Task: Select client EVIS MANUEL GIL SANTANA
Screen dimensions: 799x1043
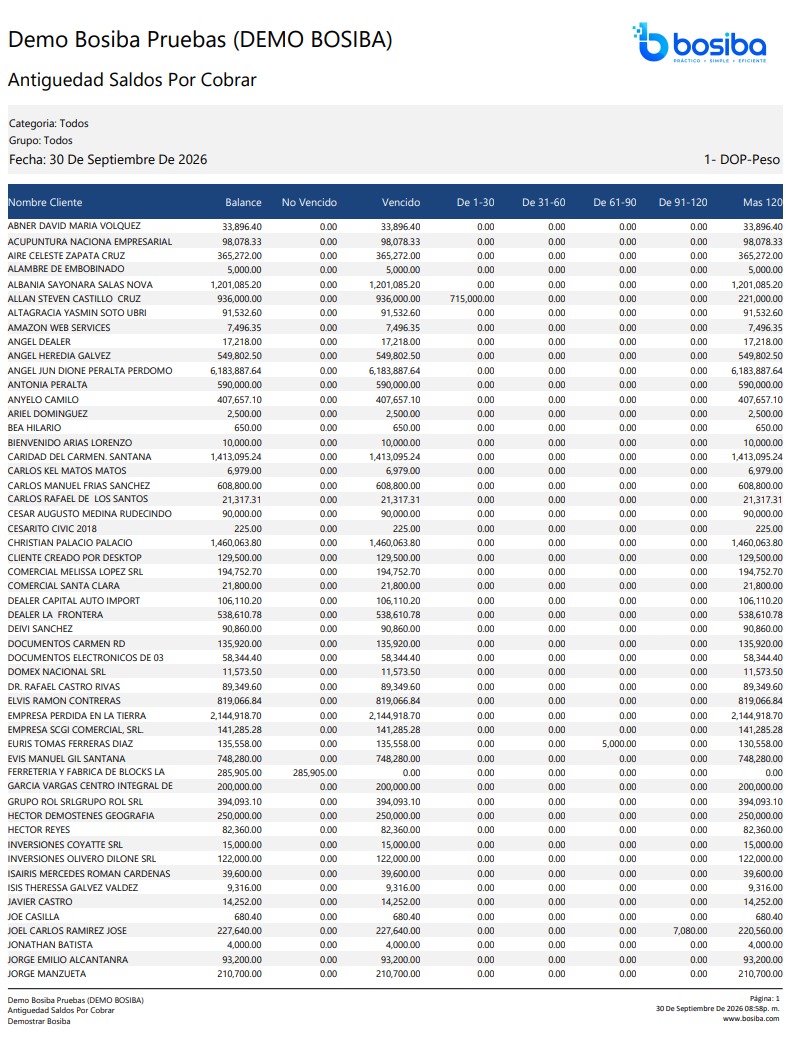Action: click(67, 759)
